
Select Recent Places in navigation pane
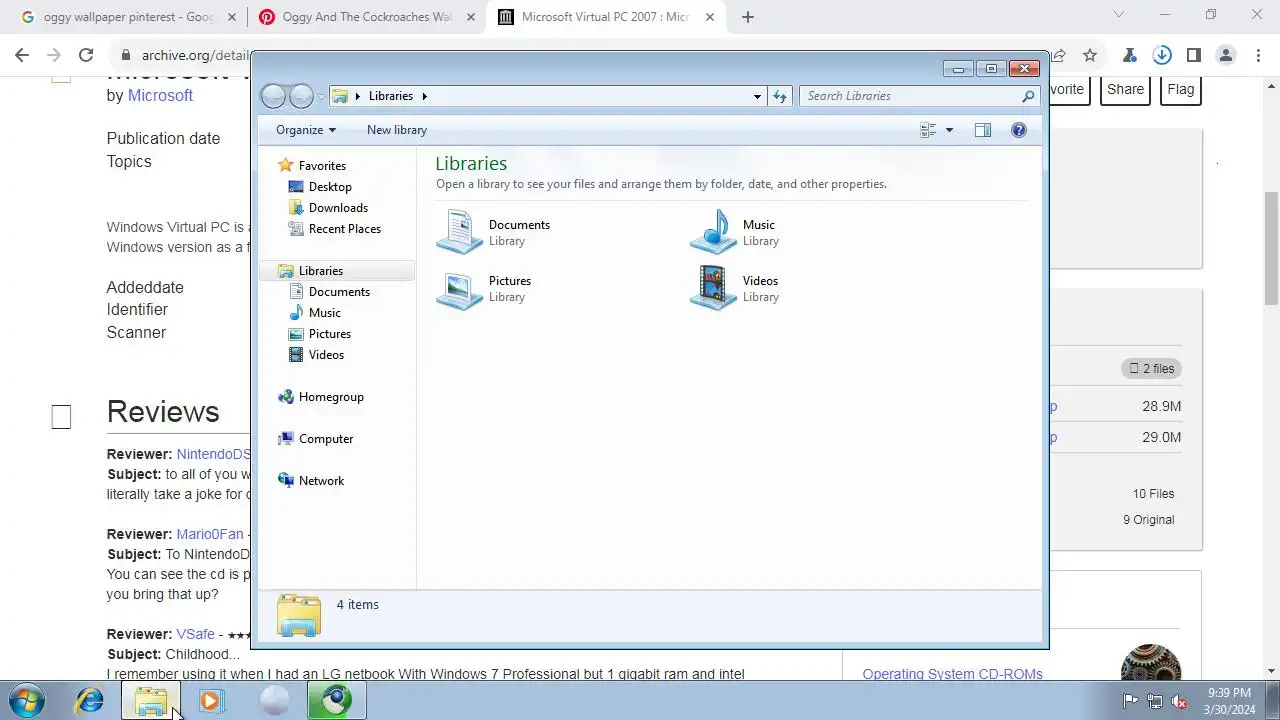(344, 229)
